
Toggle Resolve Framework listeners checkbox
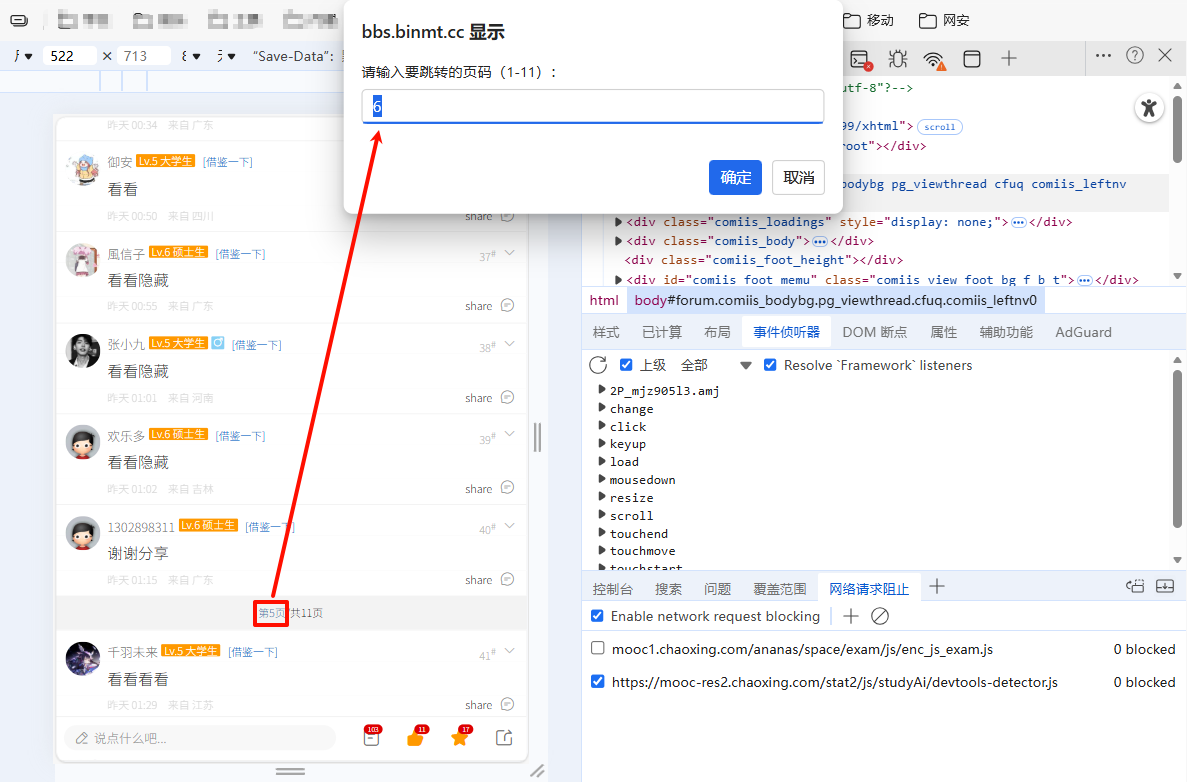tap(770, 365)
